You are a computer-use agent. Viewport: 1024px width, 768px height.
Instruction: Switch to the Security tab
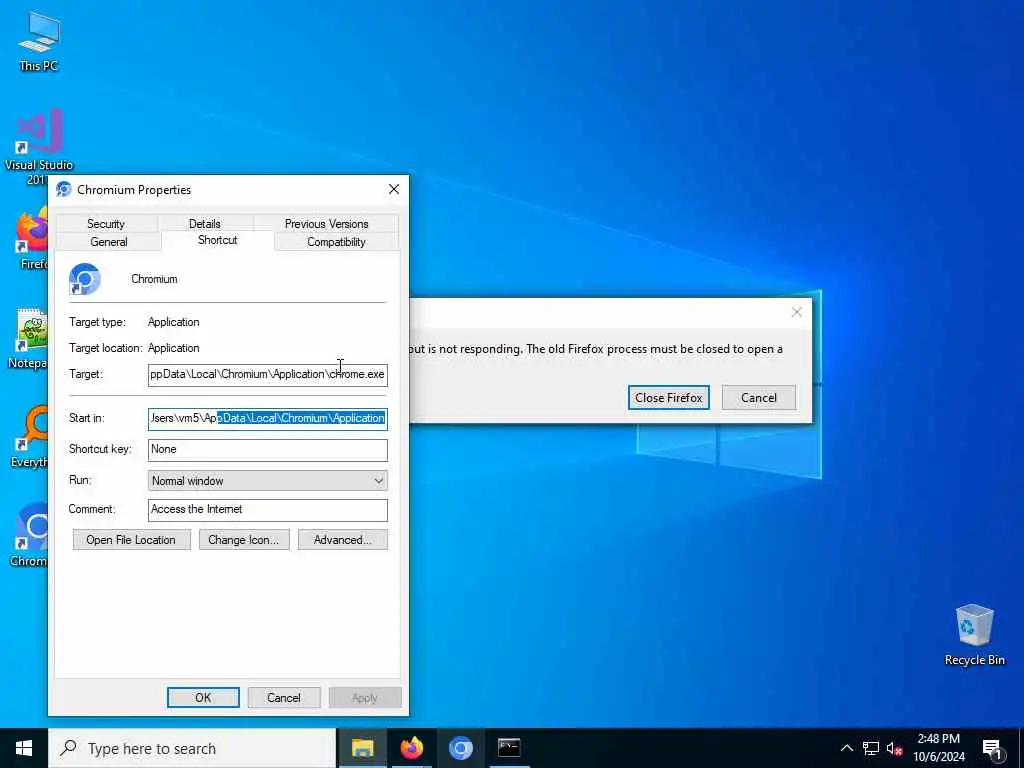(106, 223)
